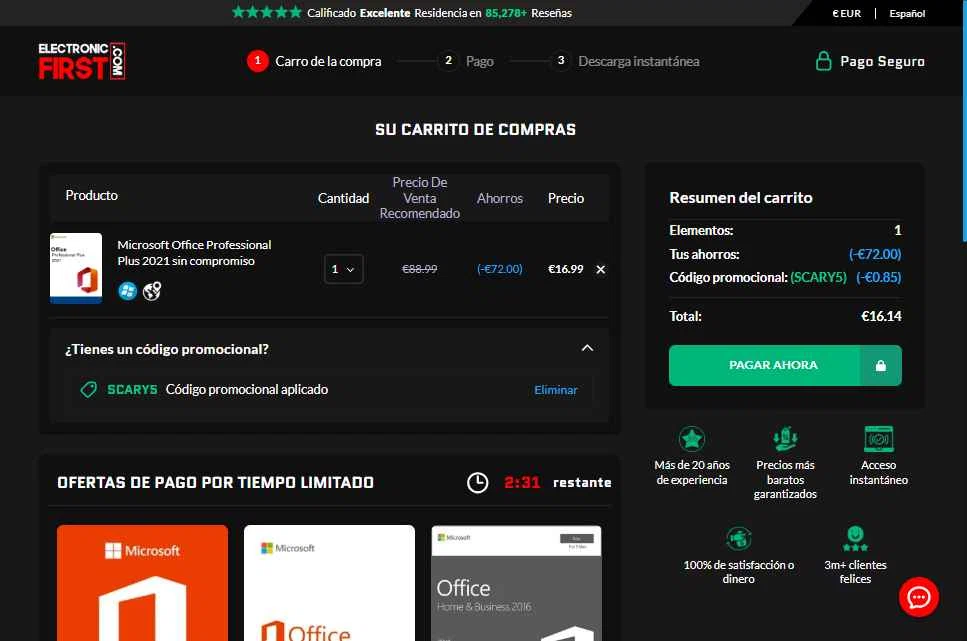Click the page vertical scrollbar
Image resolution: width=967 pixels, height=641 pixels.
[964, 120]
